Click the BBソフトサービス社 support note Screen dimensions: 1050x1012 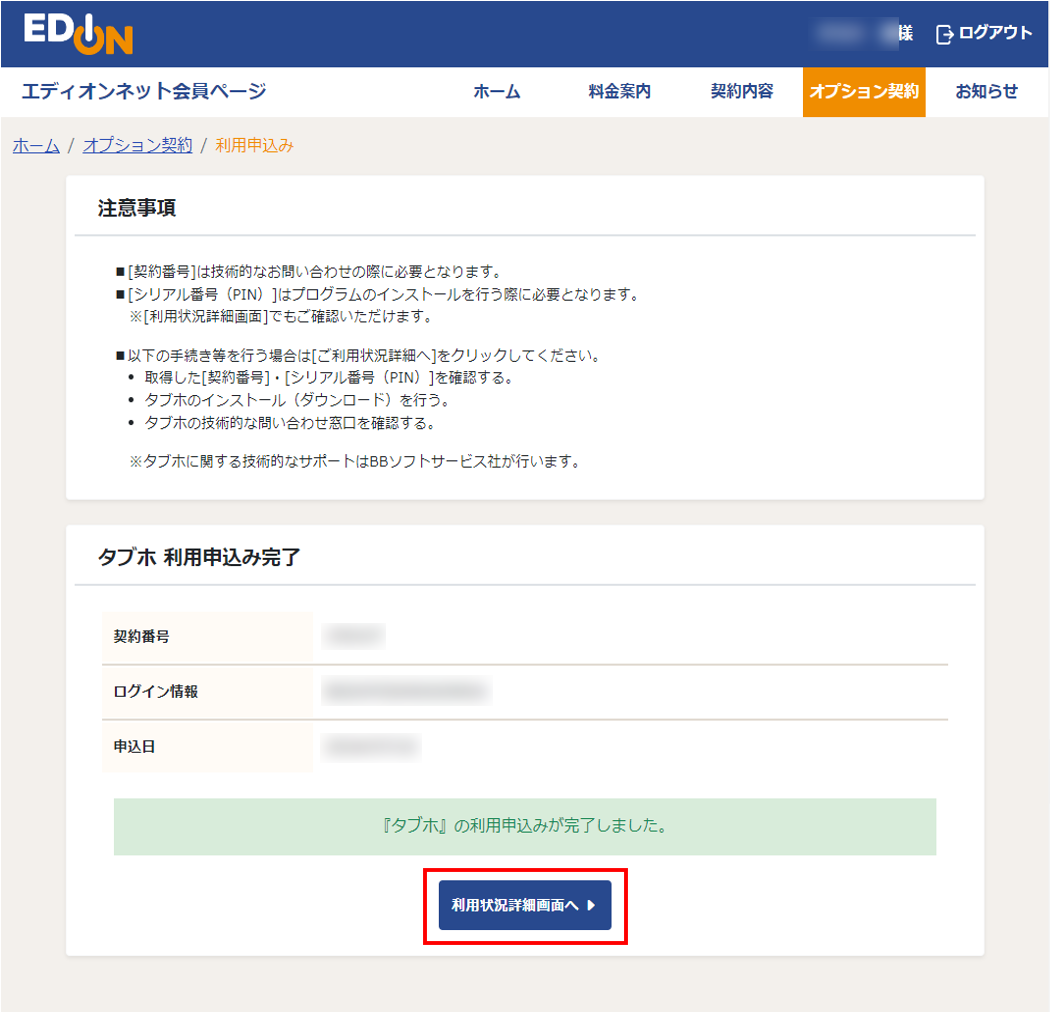355,461
